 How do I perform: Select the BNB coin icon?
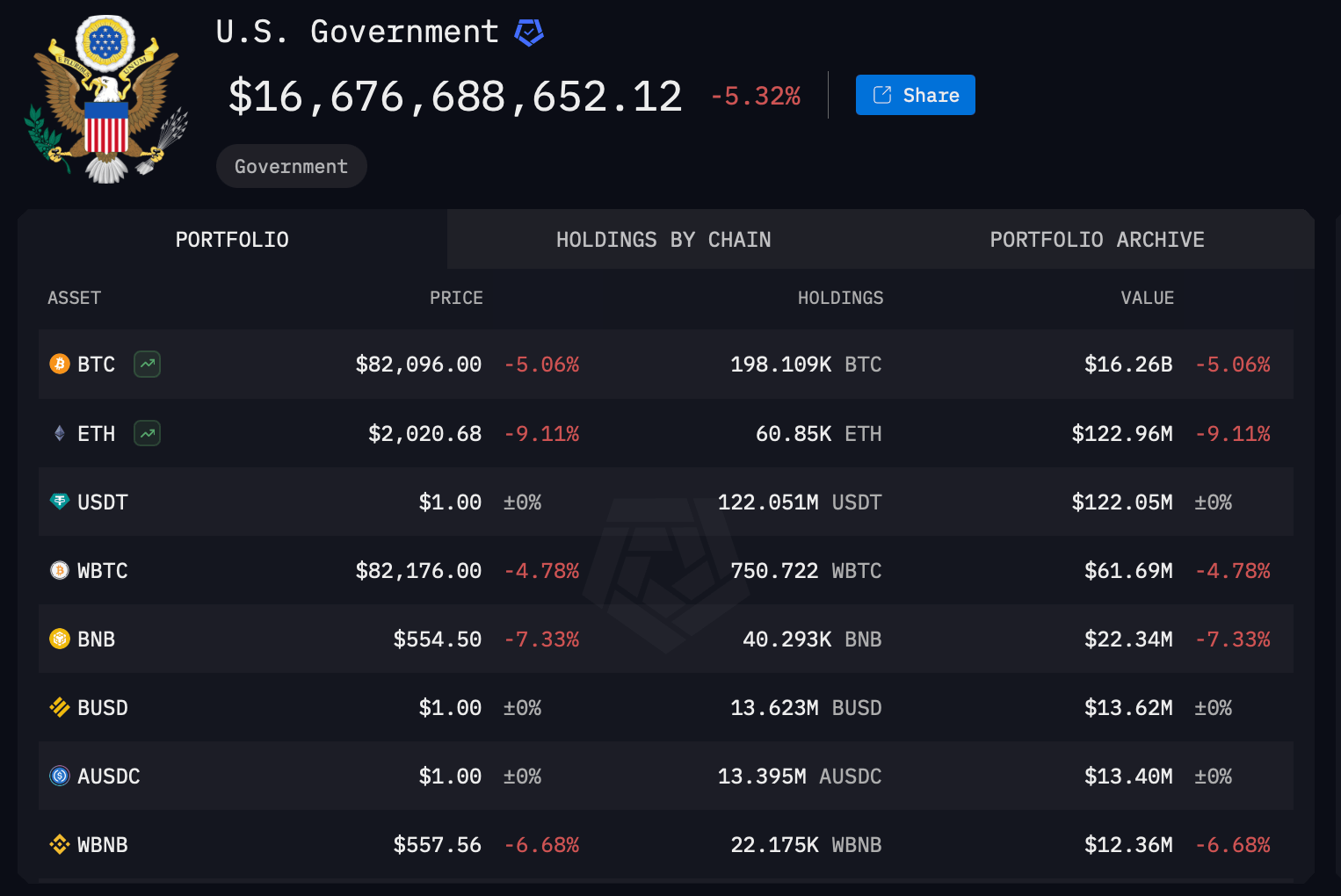(x=58, y=639)
